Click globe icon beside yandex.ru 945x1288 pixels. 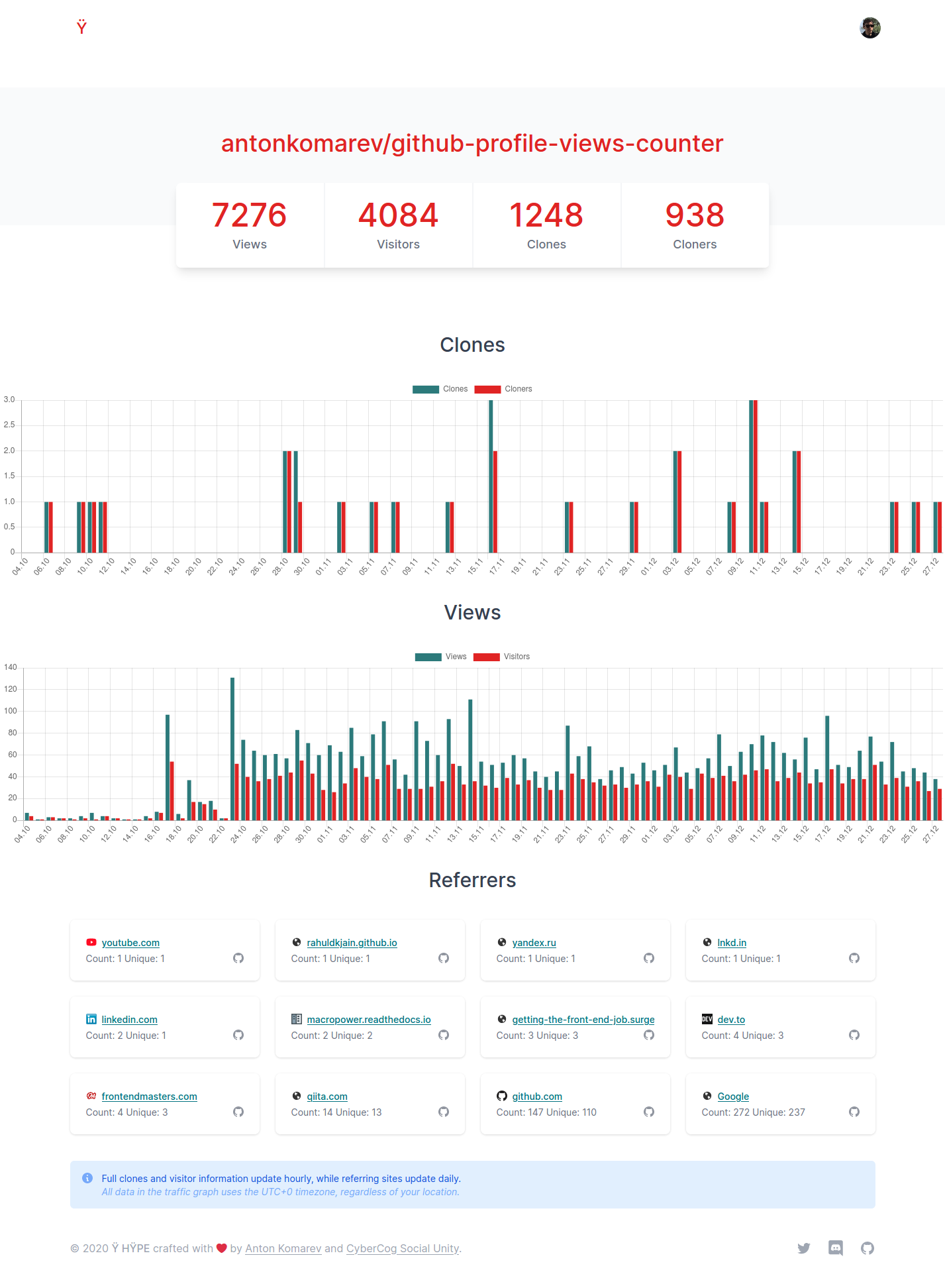502,943
